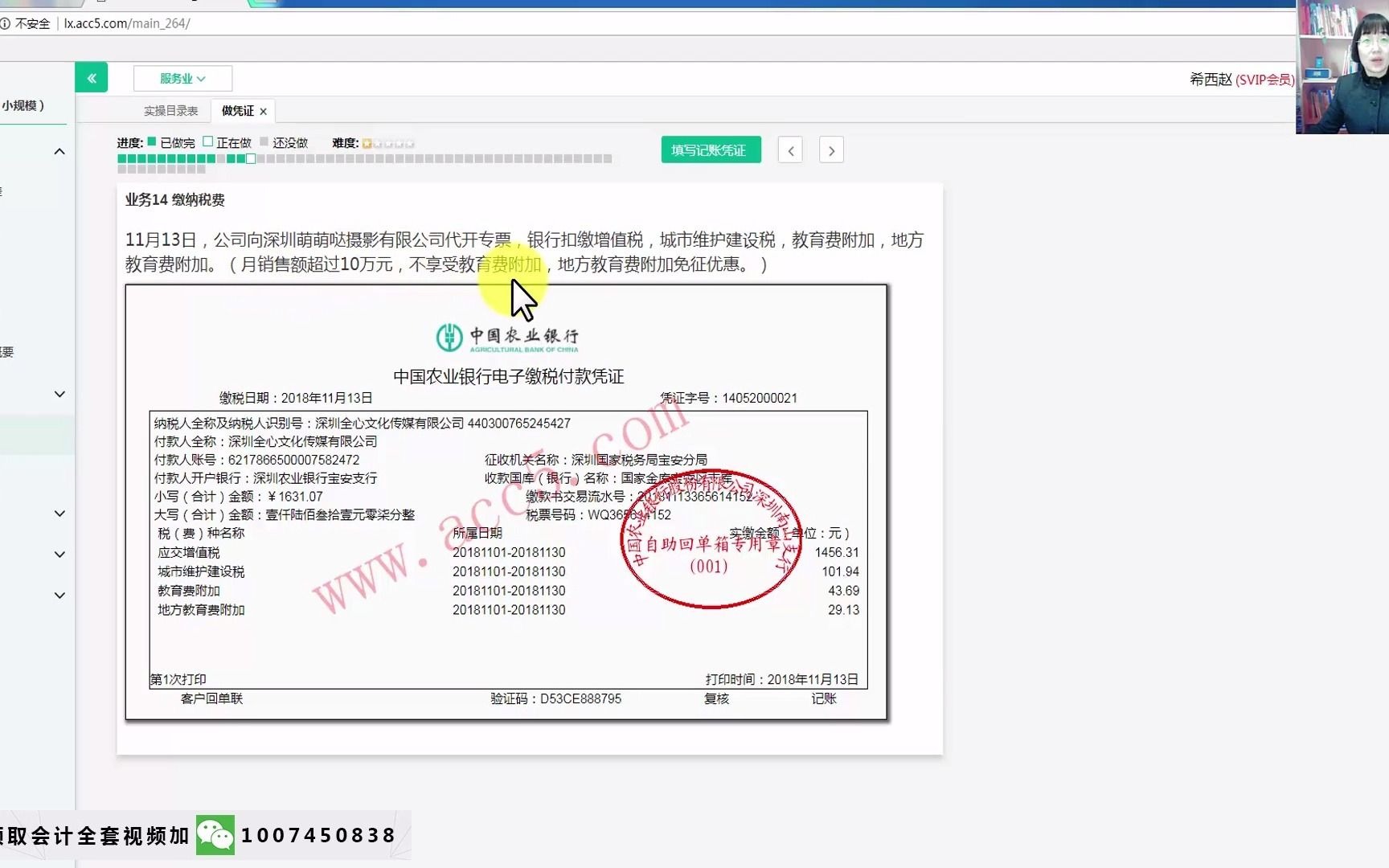Close the 做凭证 tab
Viewport: 1389px width, 868px height.
(263, 112)
